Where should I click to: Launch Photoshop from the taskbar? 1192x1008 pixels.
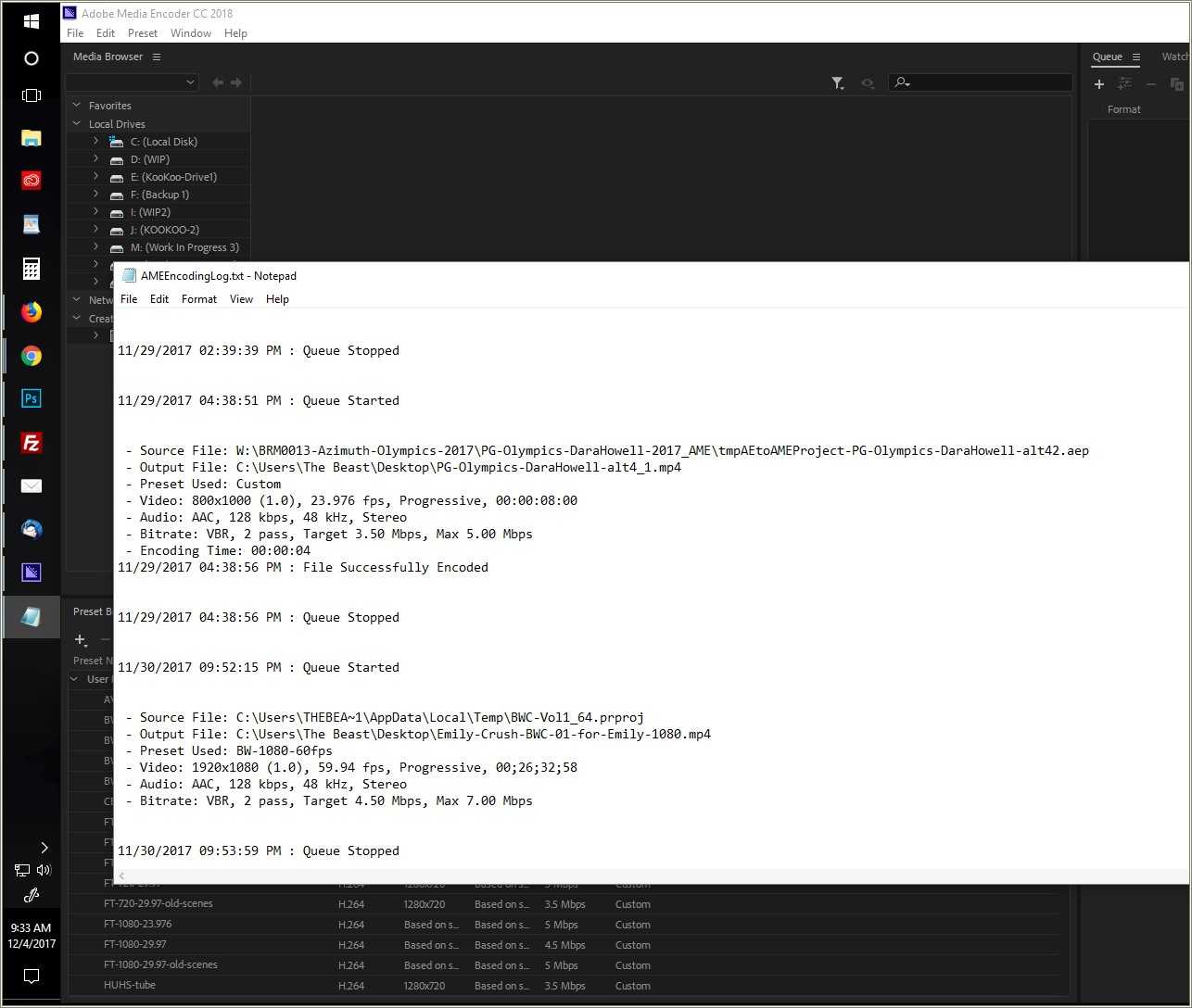coord(31,397)
